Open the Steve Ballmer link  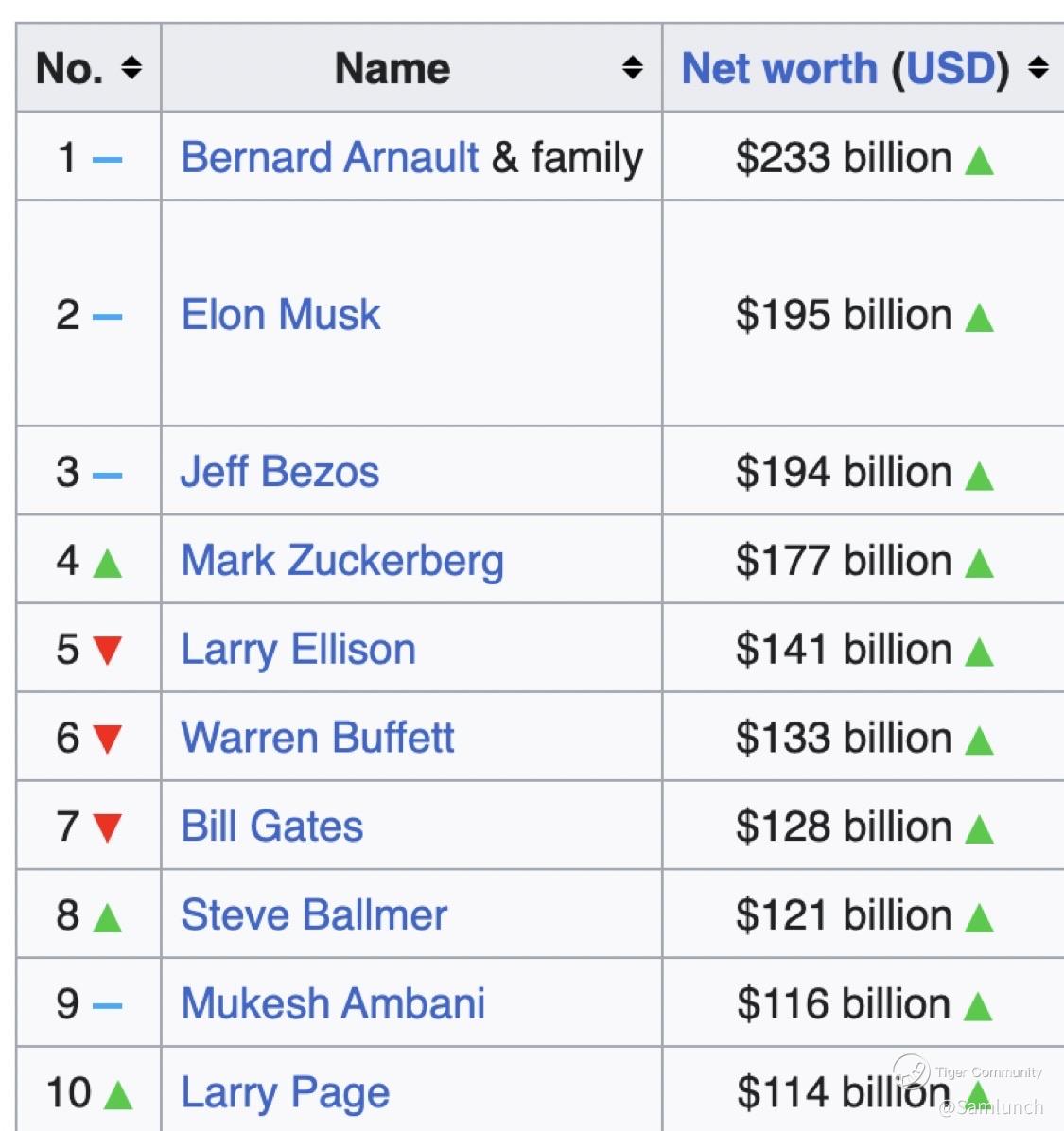(314, 914)
